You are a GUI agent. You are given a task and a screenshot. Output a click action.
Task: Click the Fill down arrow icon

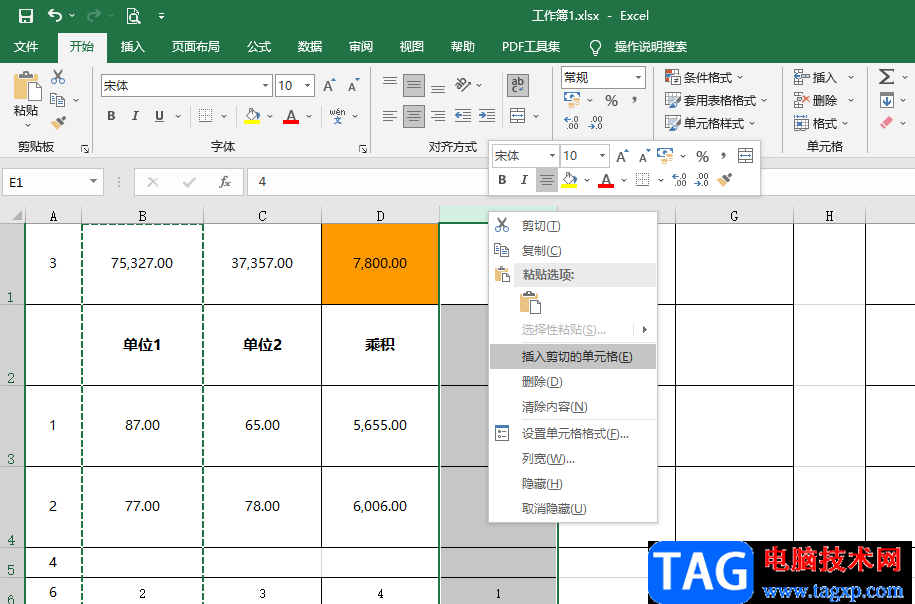coord(886,100)
